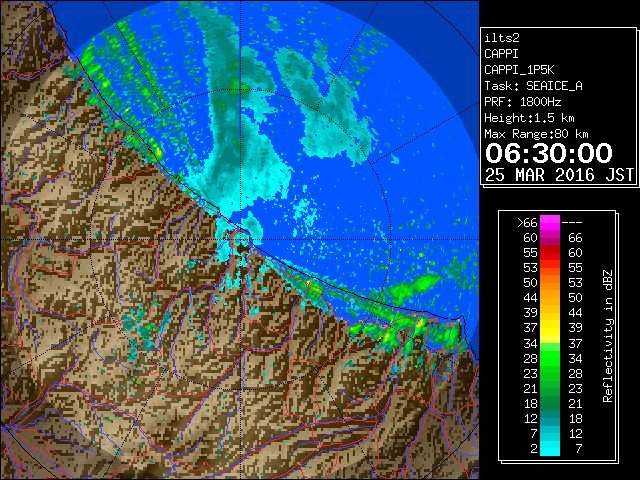
Task: Click the 'ilts2' site label
Action: (502, 38)
